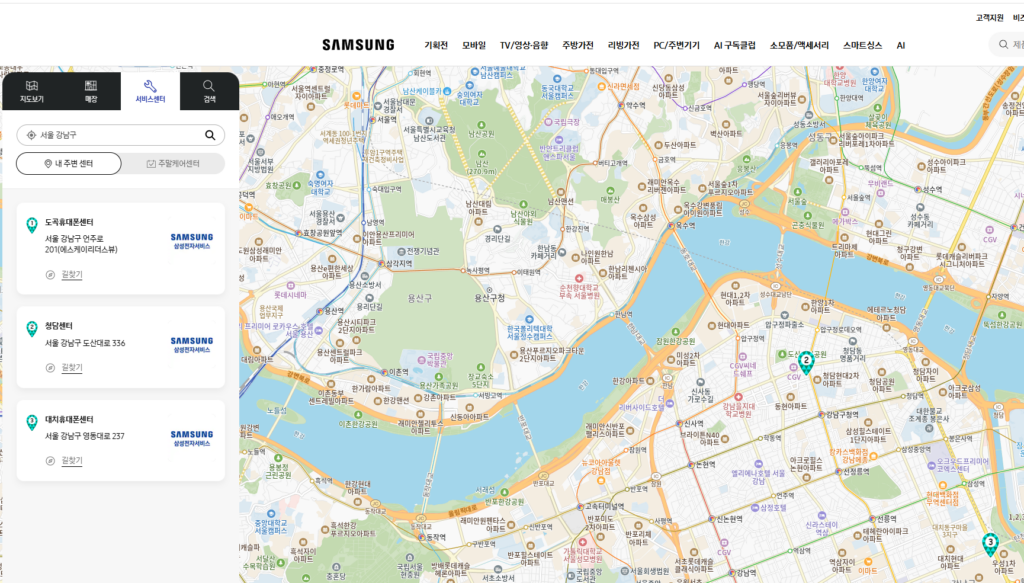Click map marker 3 near 대치현대아파트
Screen dimensions: 1024x583
pyautogui.click(x=991, y=544)
